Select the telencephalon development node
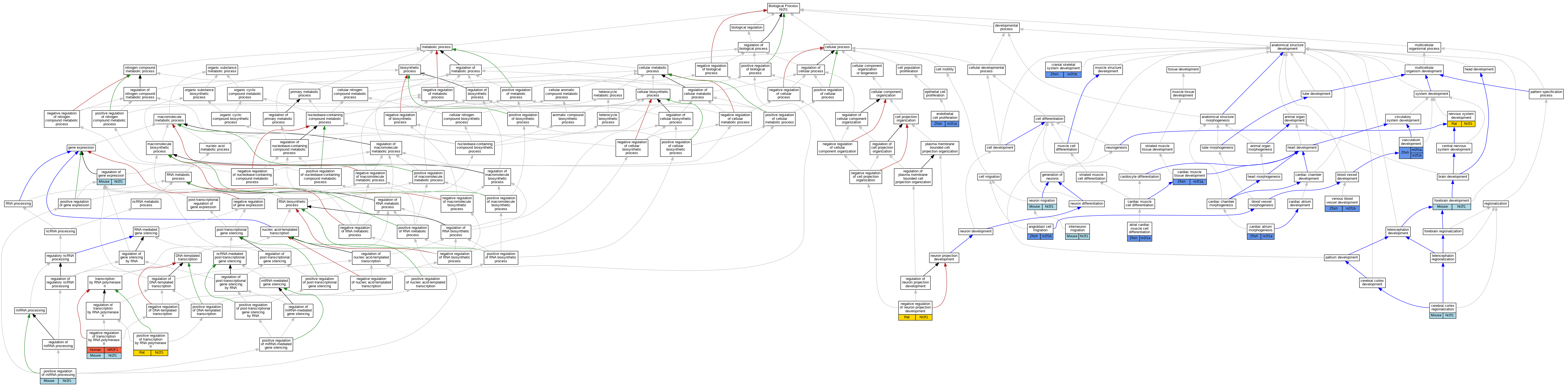The height and width of the screenshot is (387, 1568). (x=1398, y=232)
